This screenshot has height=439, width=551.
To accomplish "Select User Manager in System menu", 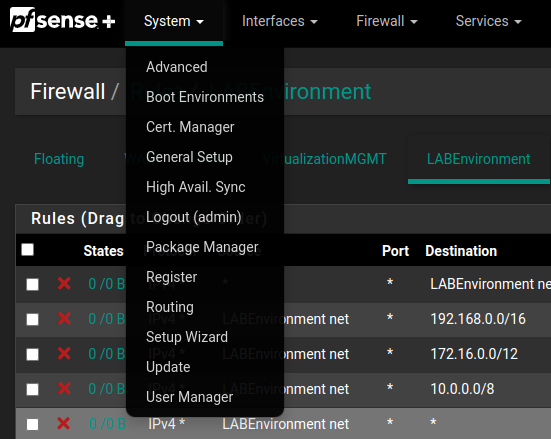I will 189,397.
